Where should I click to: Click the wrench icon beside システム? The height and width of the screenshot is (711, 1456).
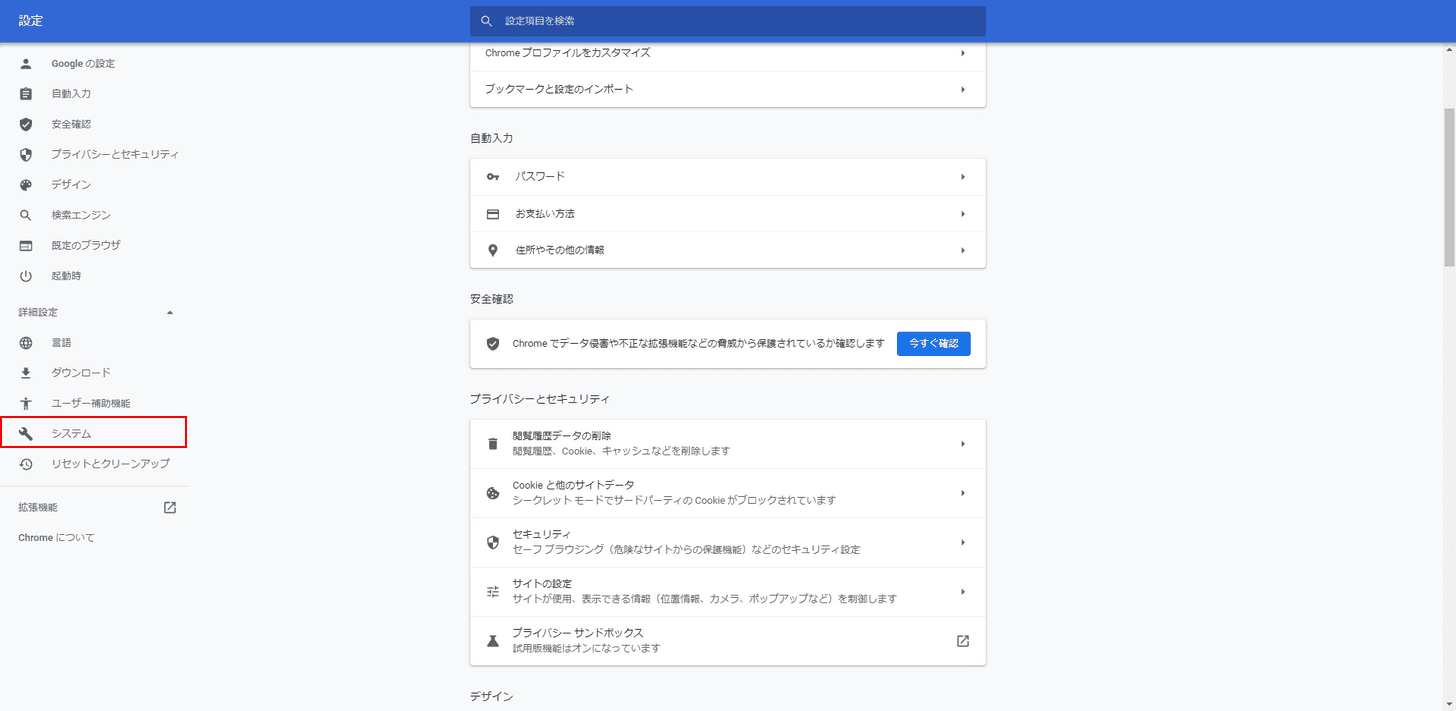[26, 434]
